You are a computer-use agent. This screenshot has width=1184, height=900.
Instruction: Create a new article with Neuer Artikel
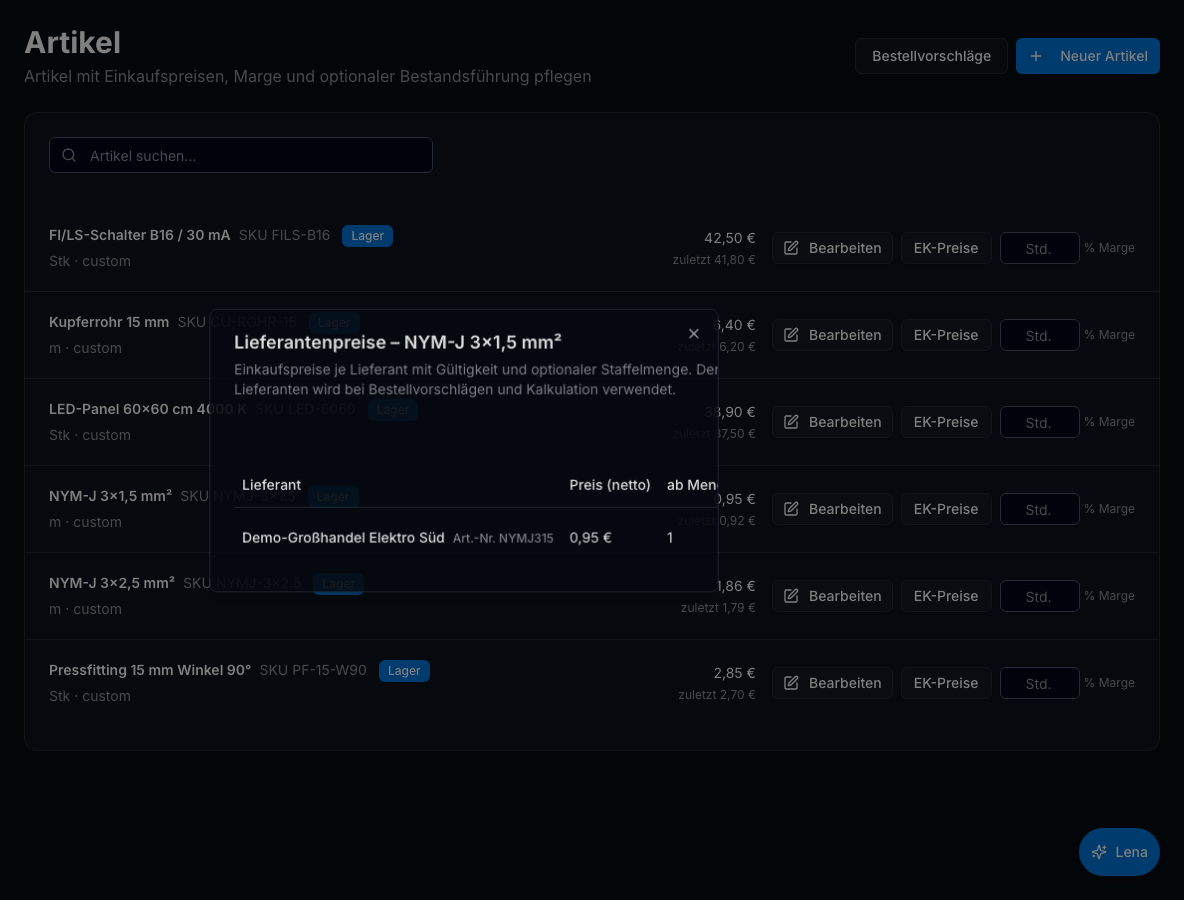pyautogui.click(x=1087, y=56)
